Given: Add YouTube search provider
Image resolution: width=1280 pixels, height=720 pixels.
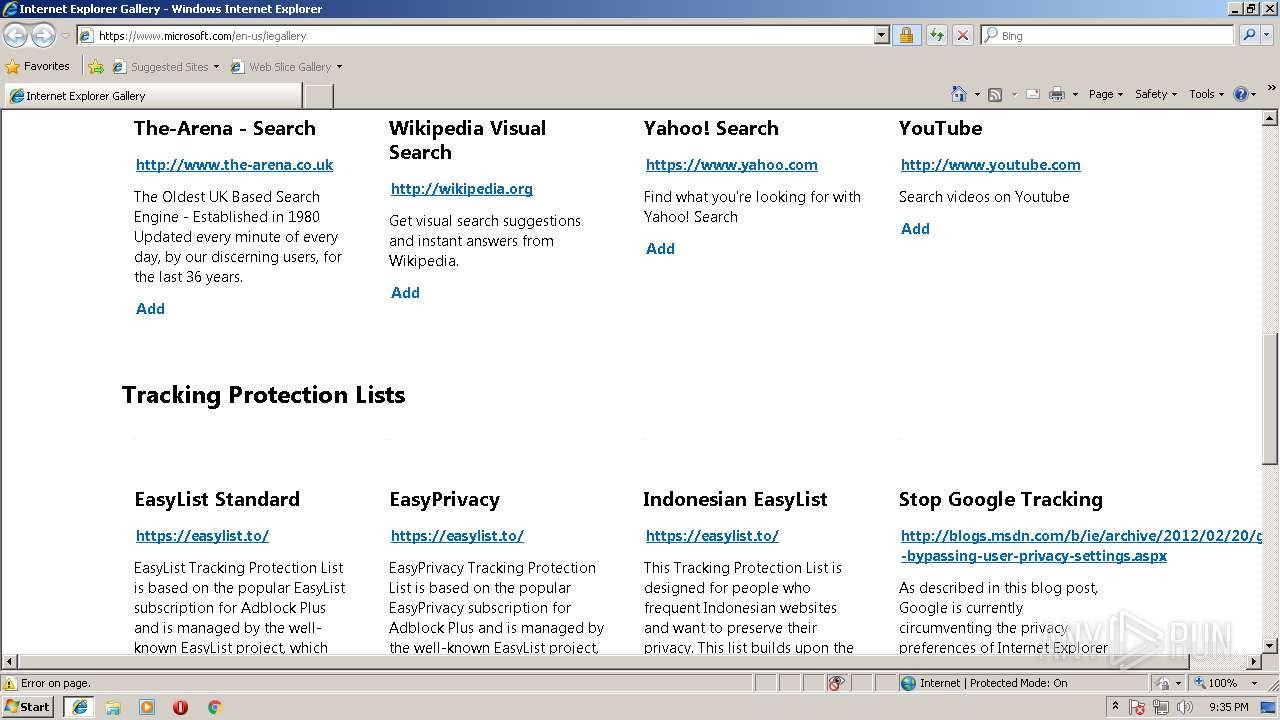Looking at the screenshot, I should [915, 229].
